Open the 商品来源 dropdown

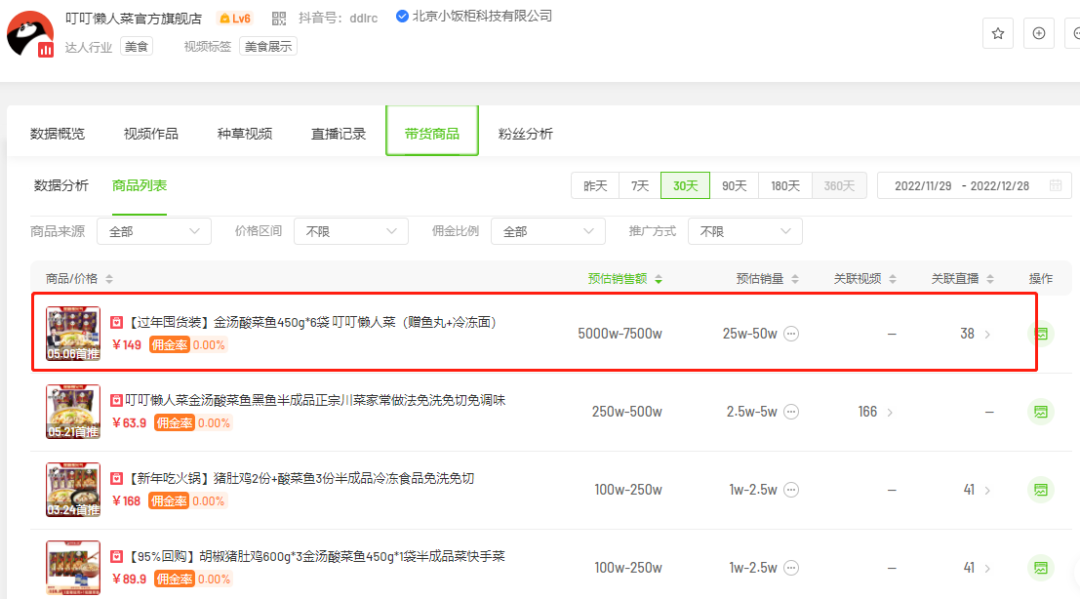coord(154,231)
